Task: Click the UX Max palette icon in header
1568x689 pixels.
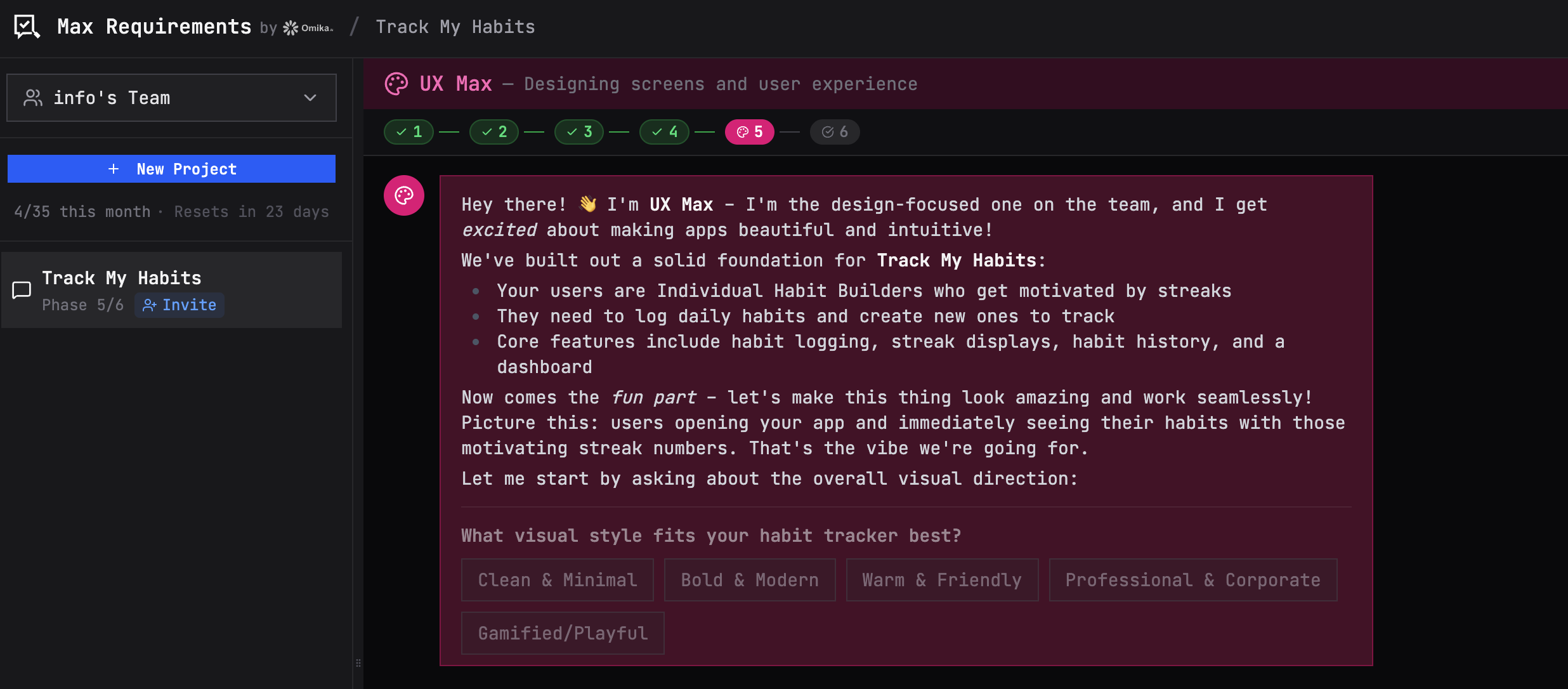Action: 396,84
